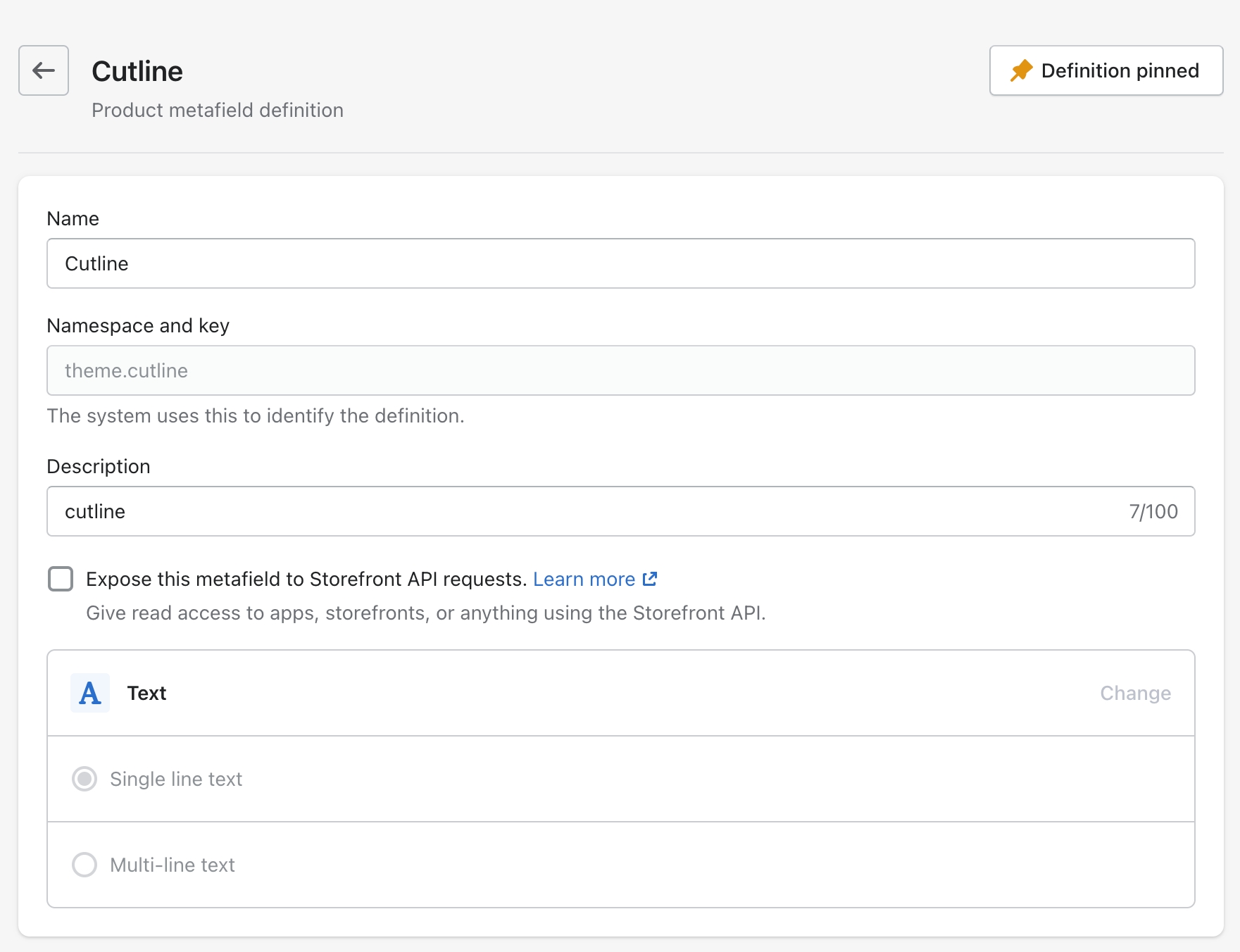Click the blue letter A text type icon

point(90,693)
